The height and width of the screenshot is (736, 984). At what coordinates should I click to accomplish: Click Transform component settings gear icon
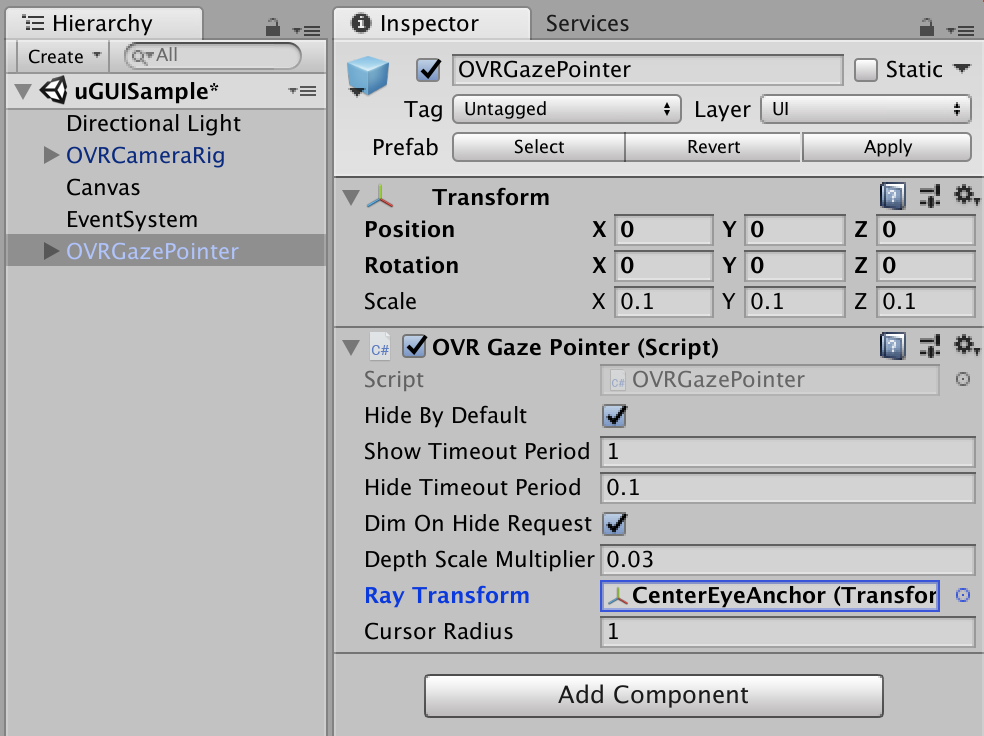(965, 196)
